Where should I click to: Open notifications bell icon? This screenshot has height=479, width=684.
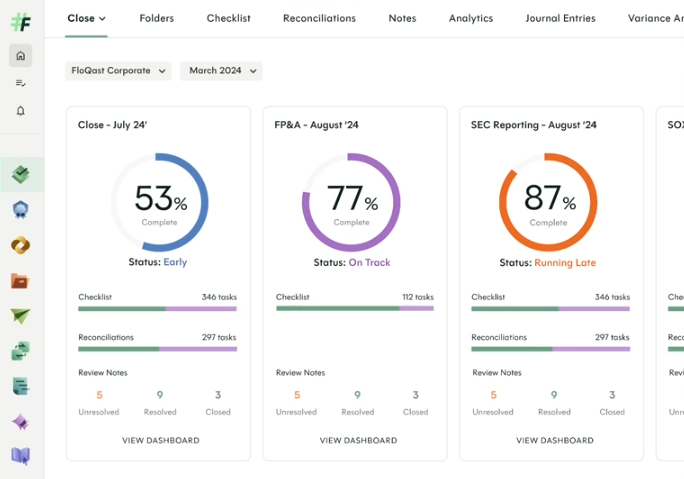coord(20,111)
